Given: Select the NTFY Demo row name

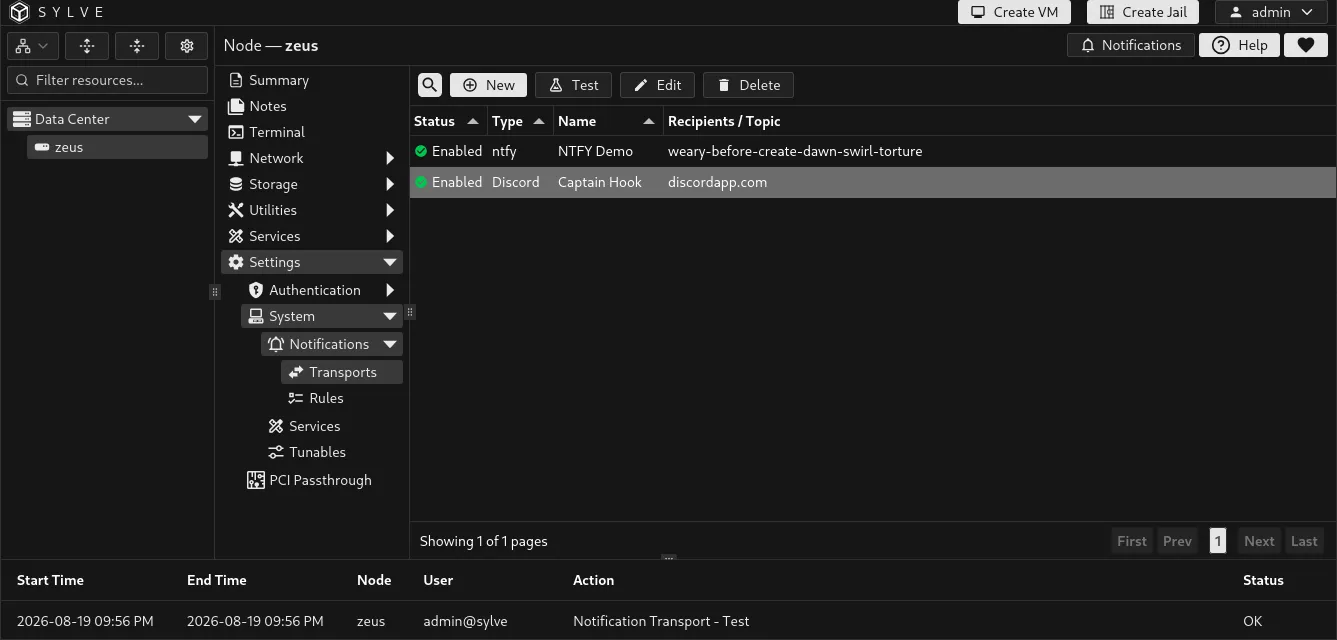Looking at the screenshot, I should 595,151.
